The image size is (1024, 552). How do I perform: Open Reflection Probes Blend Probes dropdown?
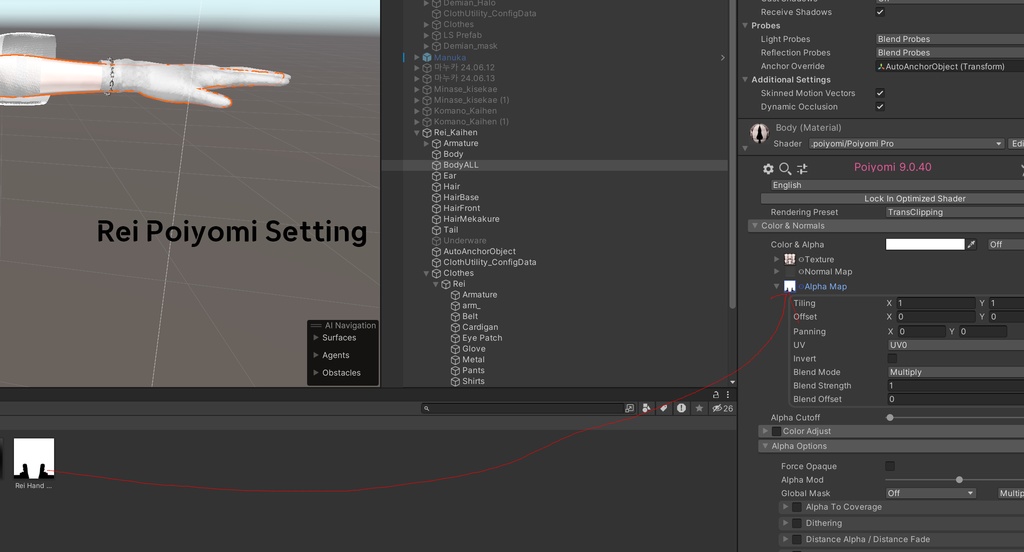(950, 53)
